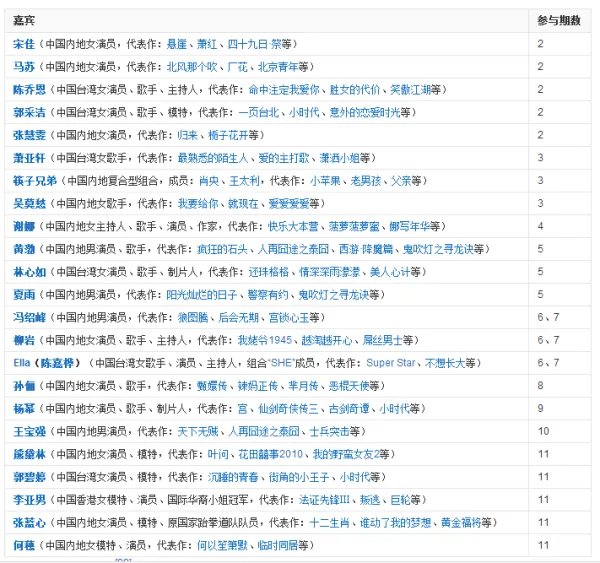Open the 张慧雯 guest link
The image size is (600, 563).
click(29, 135)
